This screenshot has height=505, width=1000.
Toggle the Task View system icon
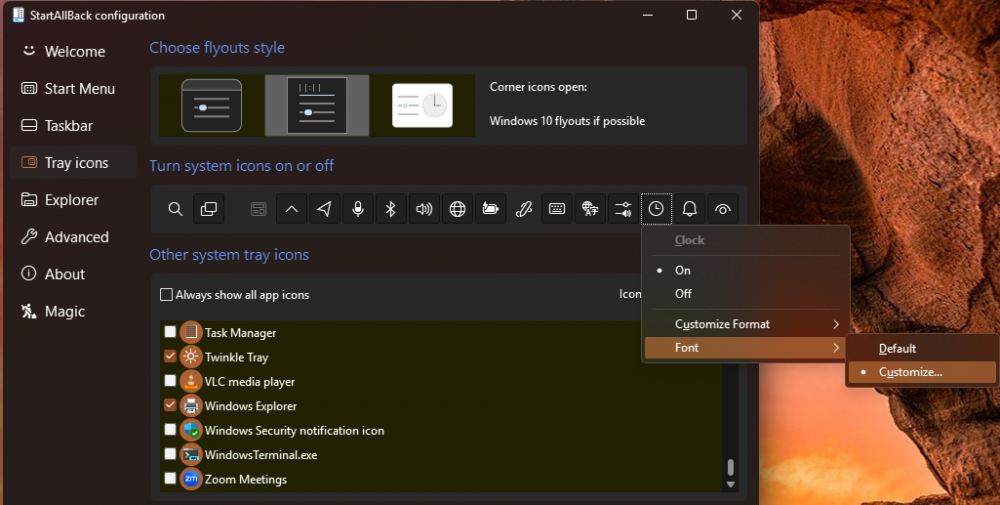(x=209, y=209)
